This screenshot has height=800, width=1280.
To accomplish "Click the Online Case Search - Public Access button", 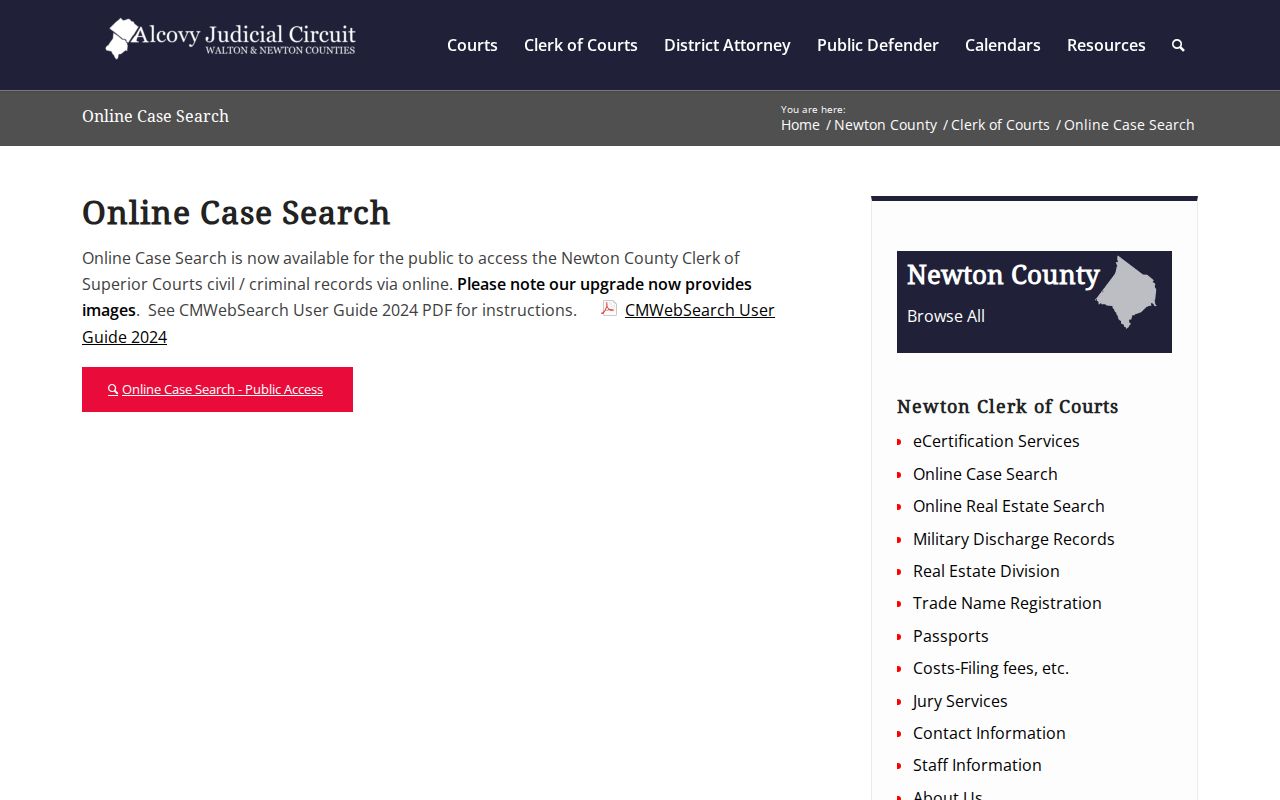I will (217, 389).
